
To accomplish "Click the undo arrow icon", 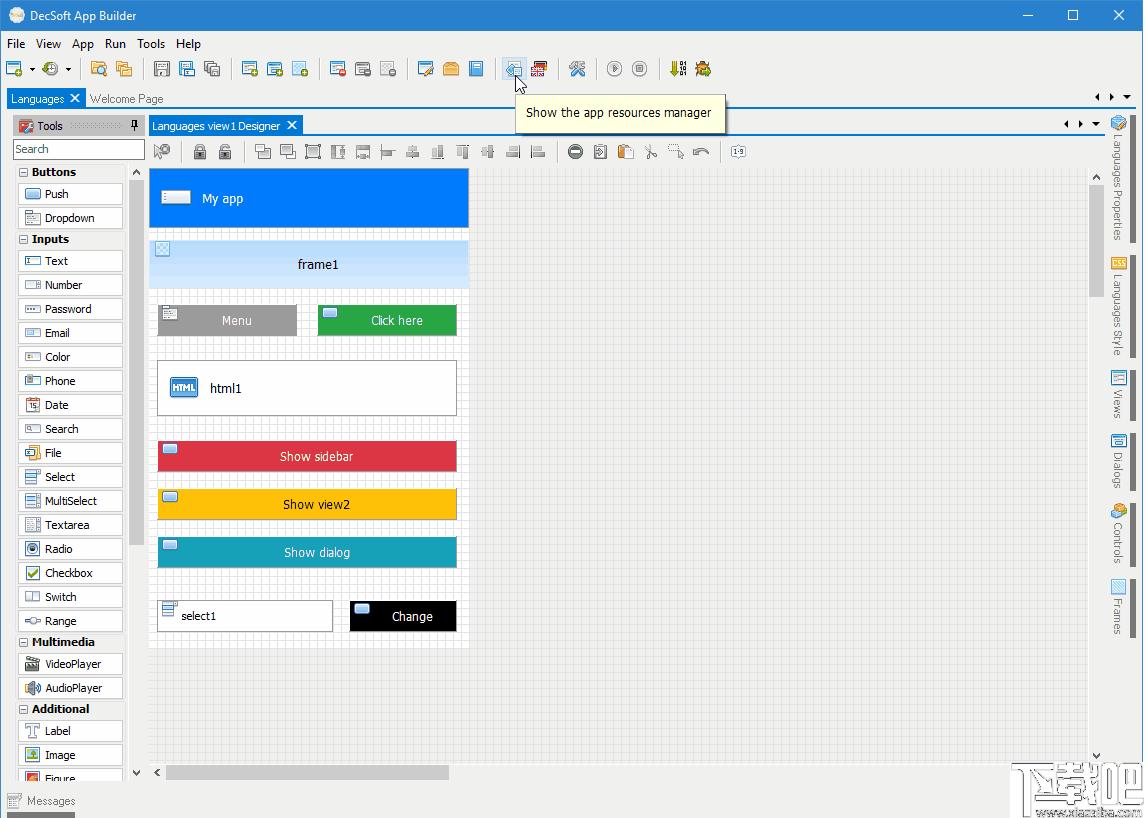I will tap(701, 151).
